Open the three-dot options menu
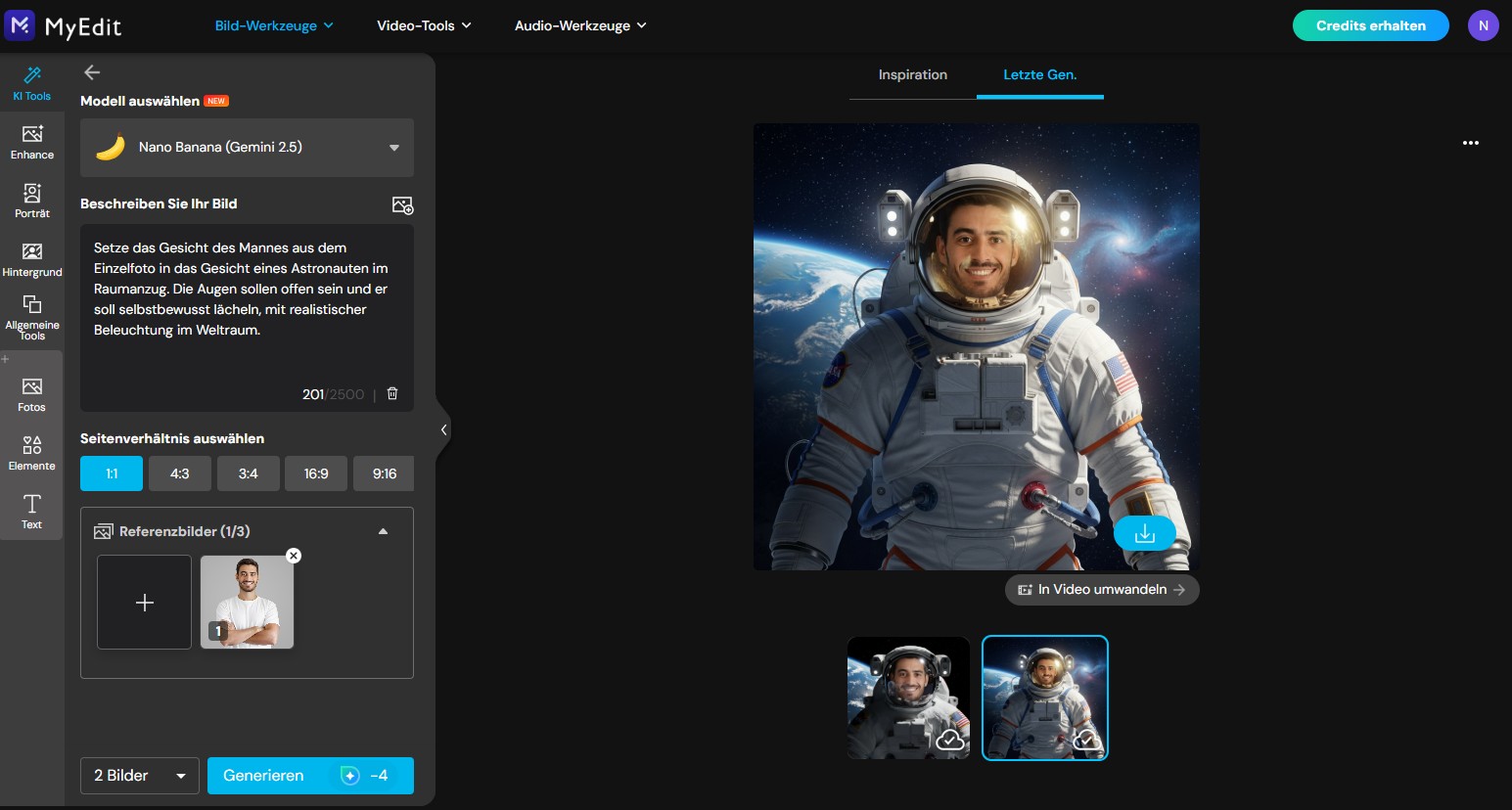Image resolution: width=1512 pixels, height=810 pixels. tap(1471, 143)
